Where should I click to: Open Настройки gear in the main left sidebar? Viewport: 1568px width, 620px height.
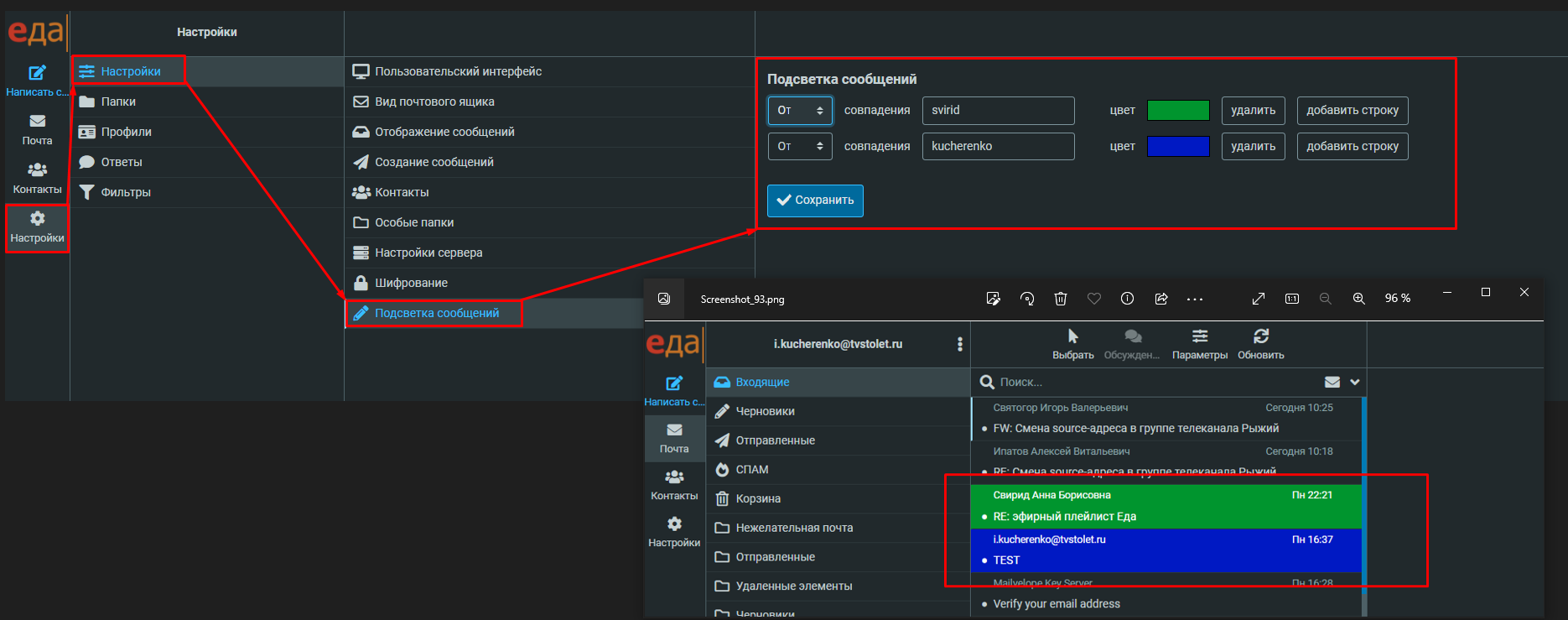click(x=37, y=227)
